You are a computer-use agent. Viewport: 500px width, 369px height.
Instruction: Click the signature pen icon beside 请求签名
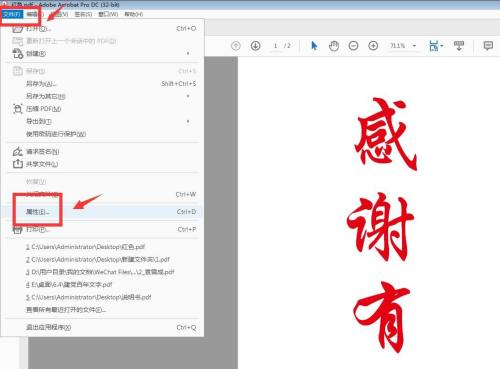click(17, 152)
